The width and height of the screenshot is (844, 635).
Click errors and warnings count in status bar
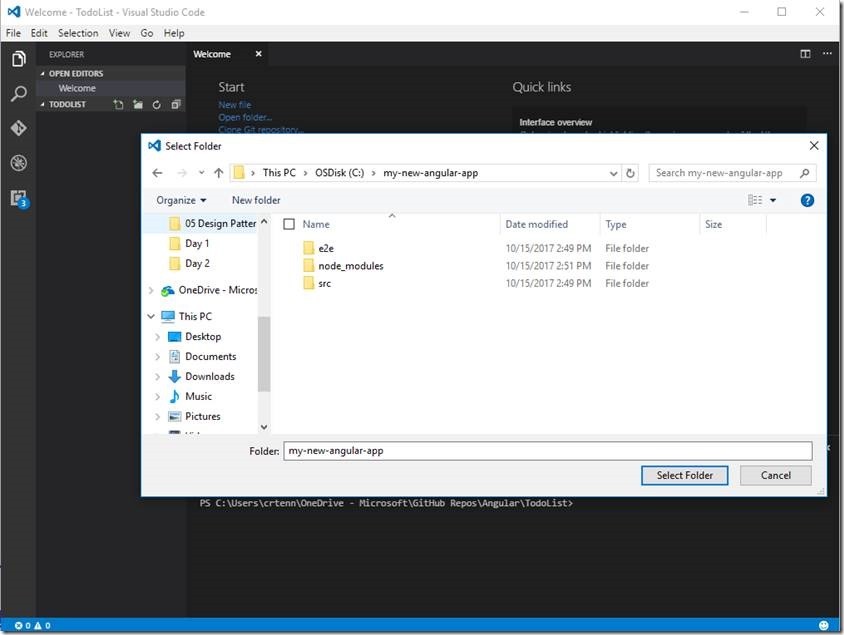[x=32, y=625]
